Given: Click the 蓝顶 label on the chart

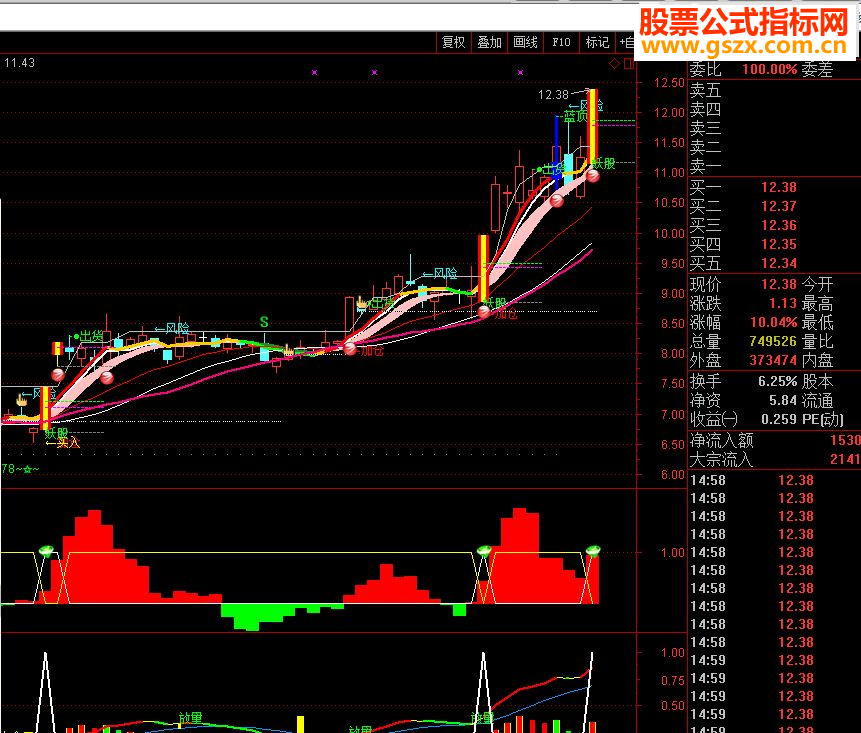Looking at the screenshot, I should (575, 116).
